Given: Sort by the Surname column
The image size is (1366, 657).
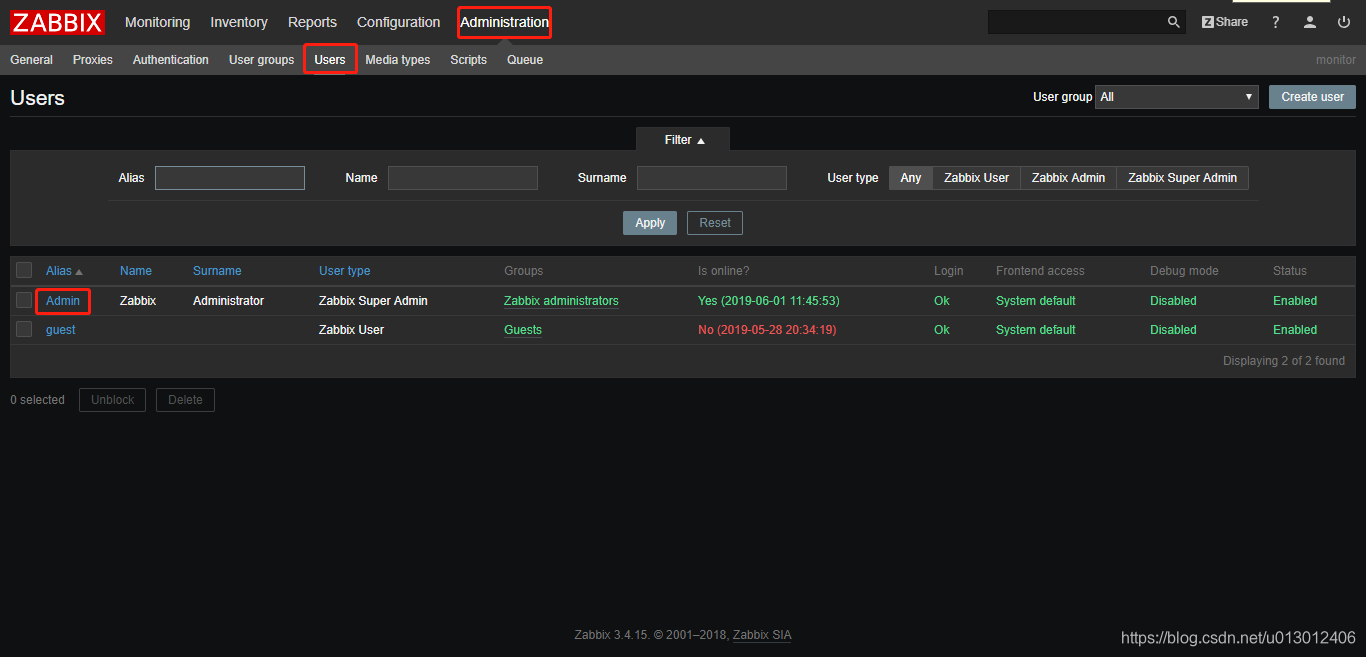Looking at the screenshot, I should pos(217,271).
